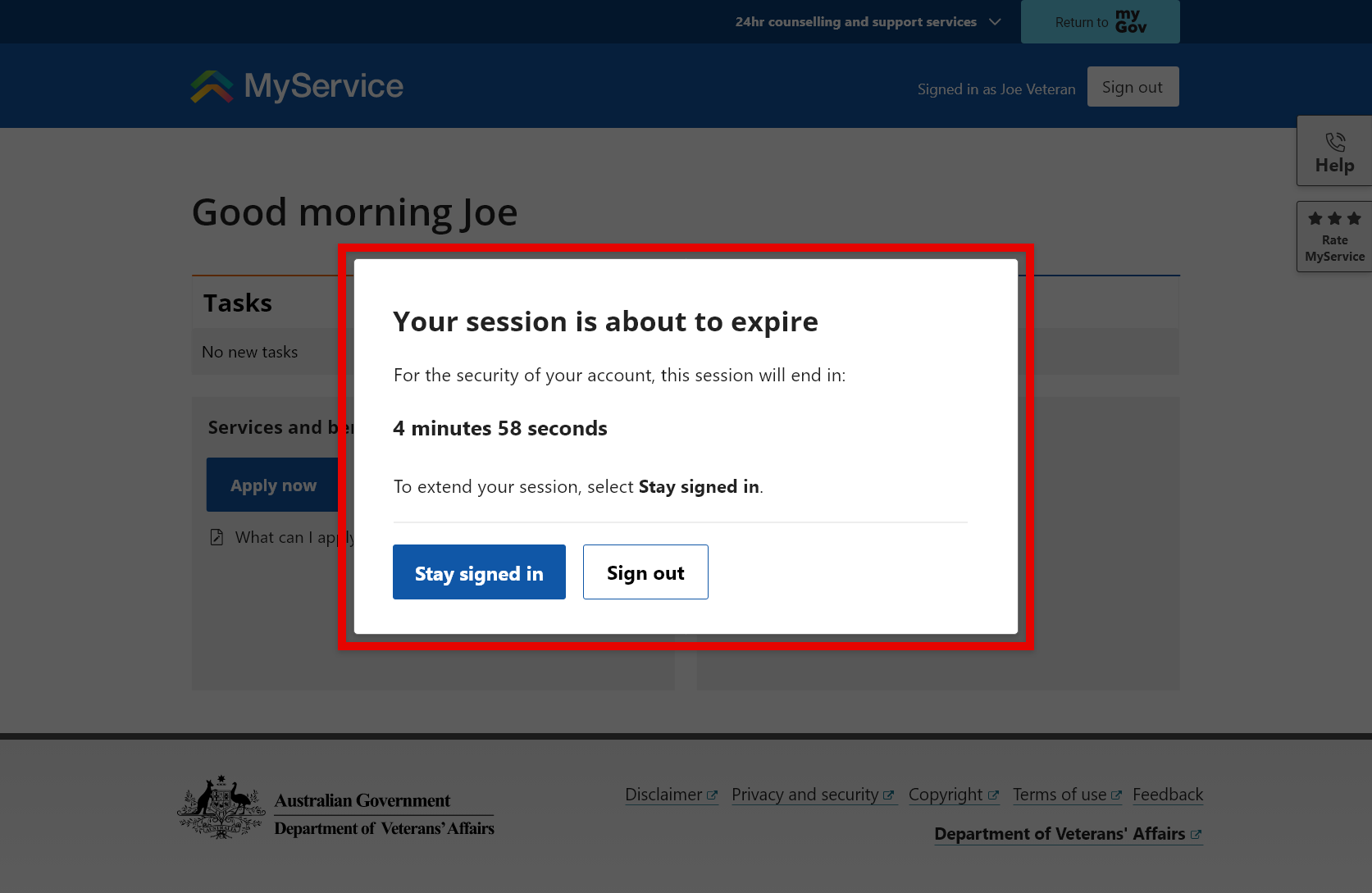
Task: Open the Feedback footer link
Action: [x=1168, y=795]
